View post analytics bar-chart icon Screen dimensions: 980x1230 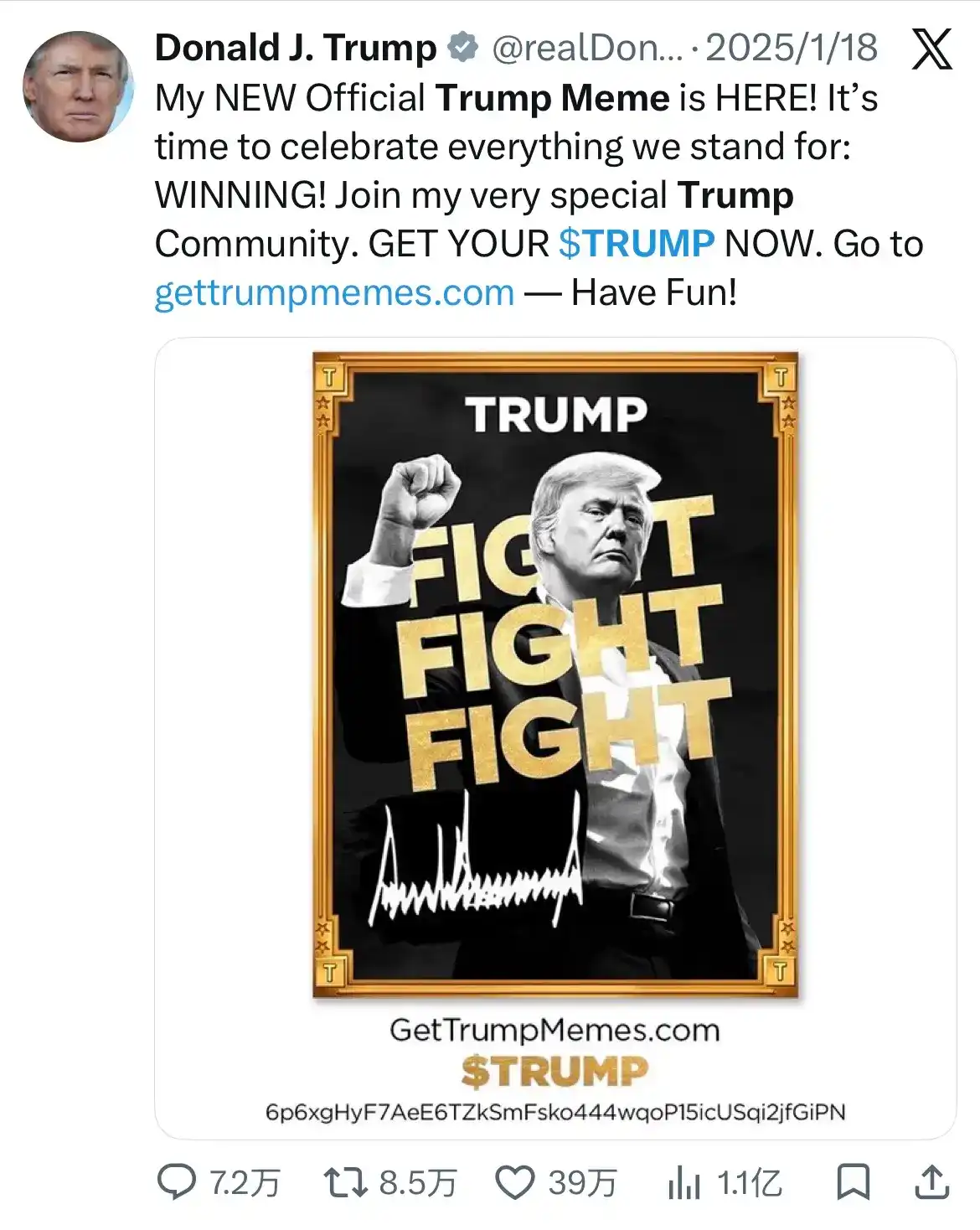click(x=683, y=1184)
